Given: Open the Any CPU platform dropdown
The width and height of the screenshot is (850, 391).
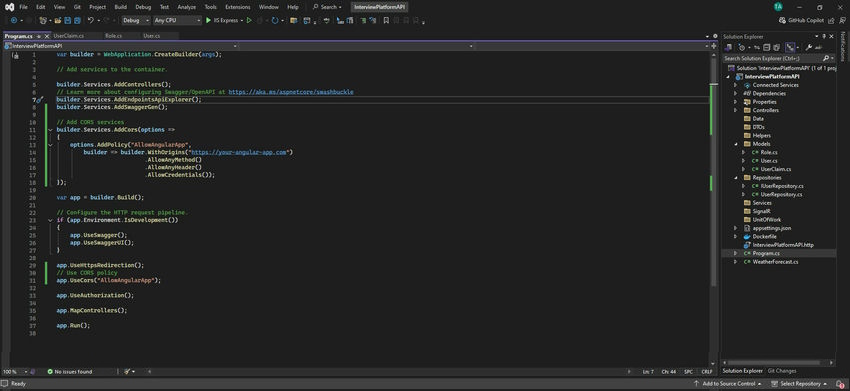Looking at the screenshot, I should (x=177, y=20).
